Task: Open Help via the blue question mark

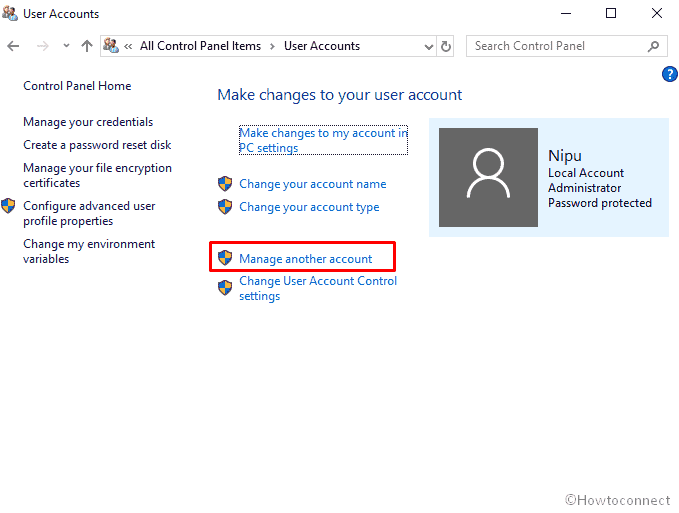Action: (669, 74)
